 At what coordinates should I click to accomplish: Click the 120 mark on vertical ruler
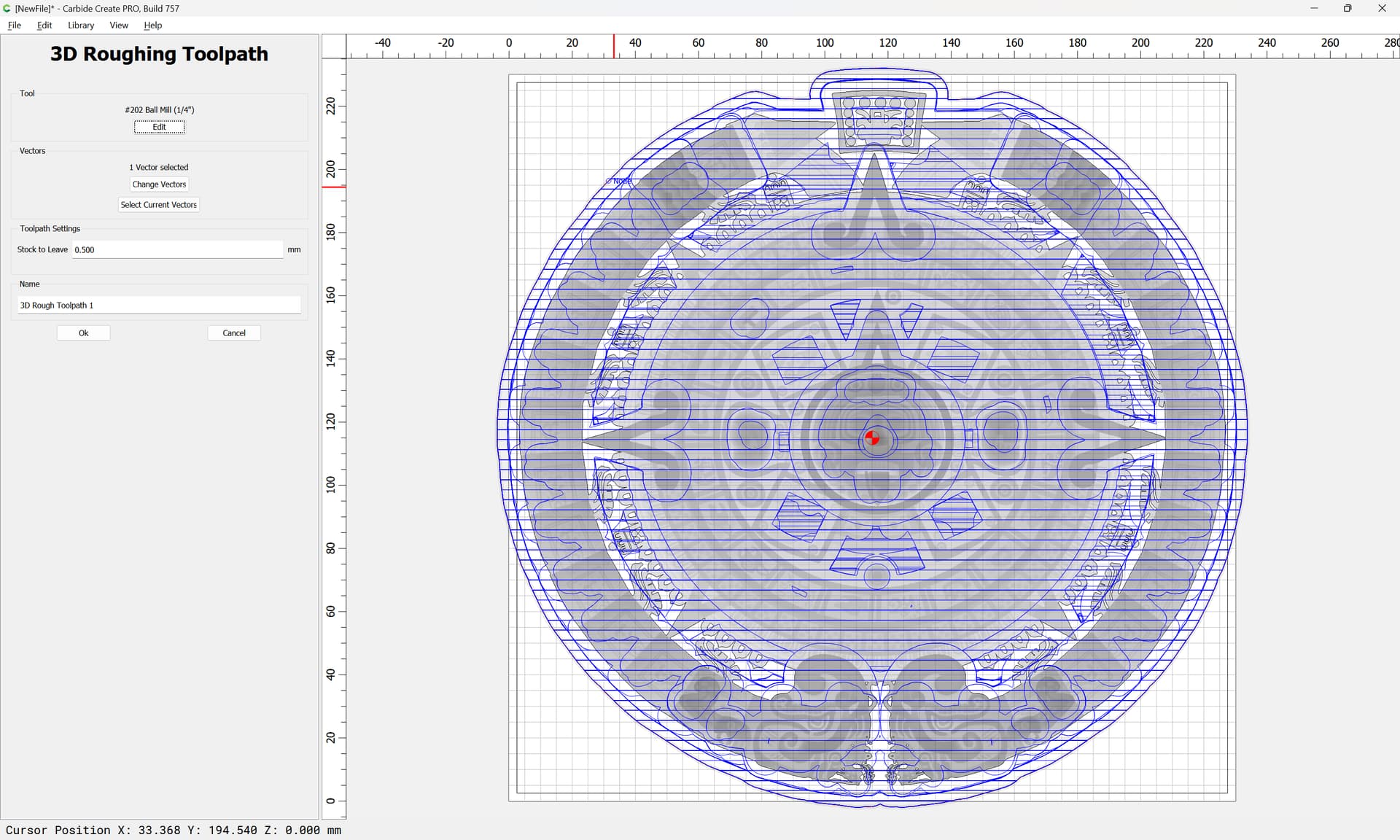[x=331, y=421]
